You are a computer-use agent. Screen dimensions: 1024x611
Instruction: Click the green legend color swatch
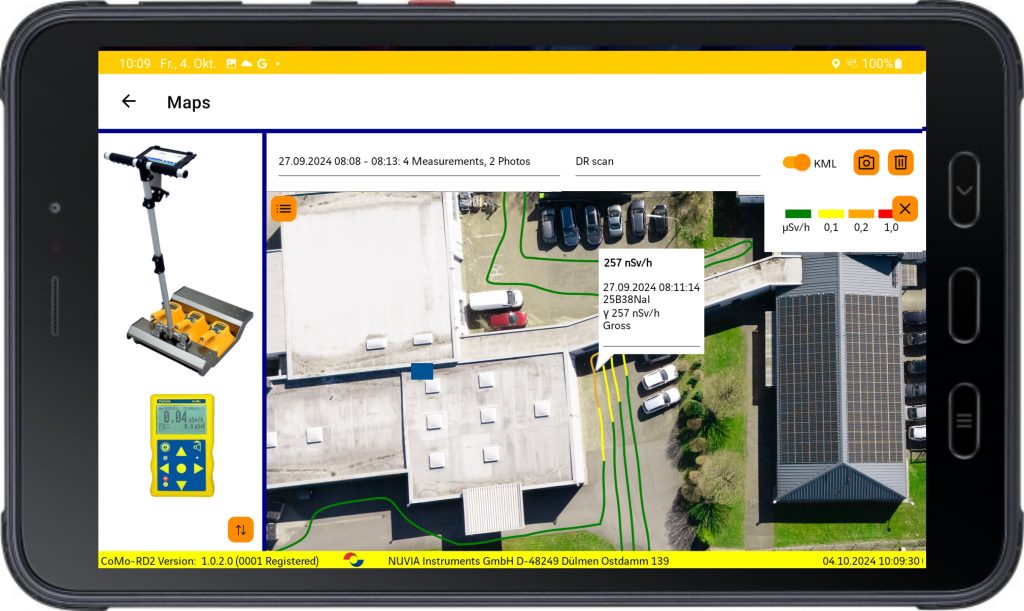[797, 213]
